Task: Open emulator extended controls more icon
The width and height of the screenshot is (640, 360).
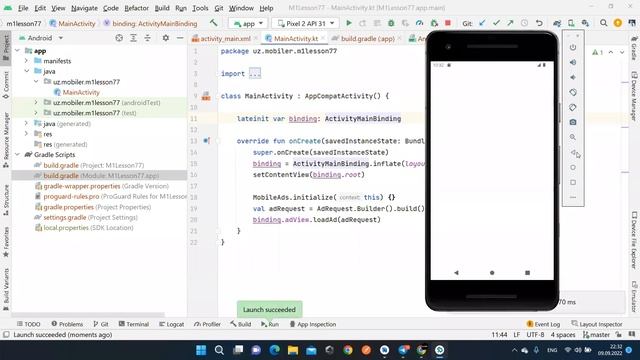Action: point(573,197)
